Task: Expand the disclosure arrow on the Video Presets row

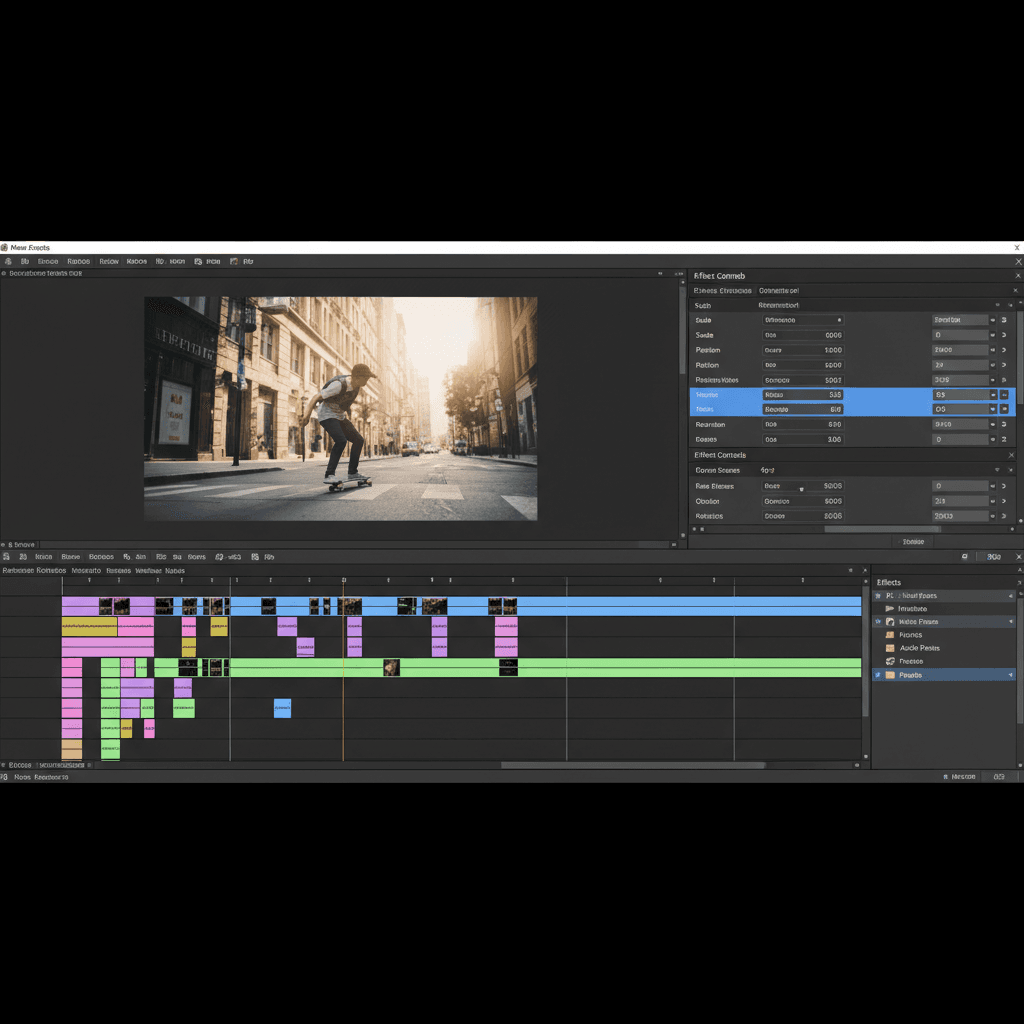Action: pyautogui.click(x=1010, y=621)
